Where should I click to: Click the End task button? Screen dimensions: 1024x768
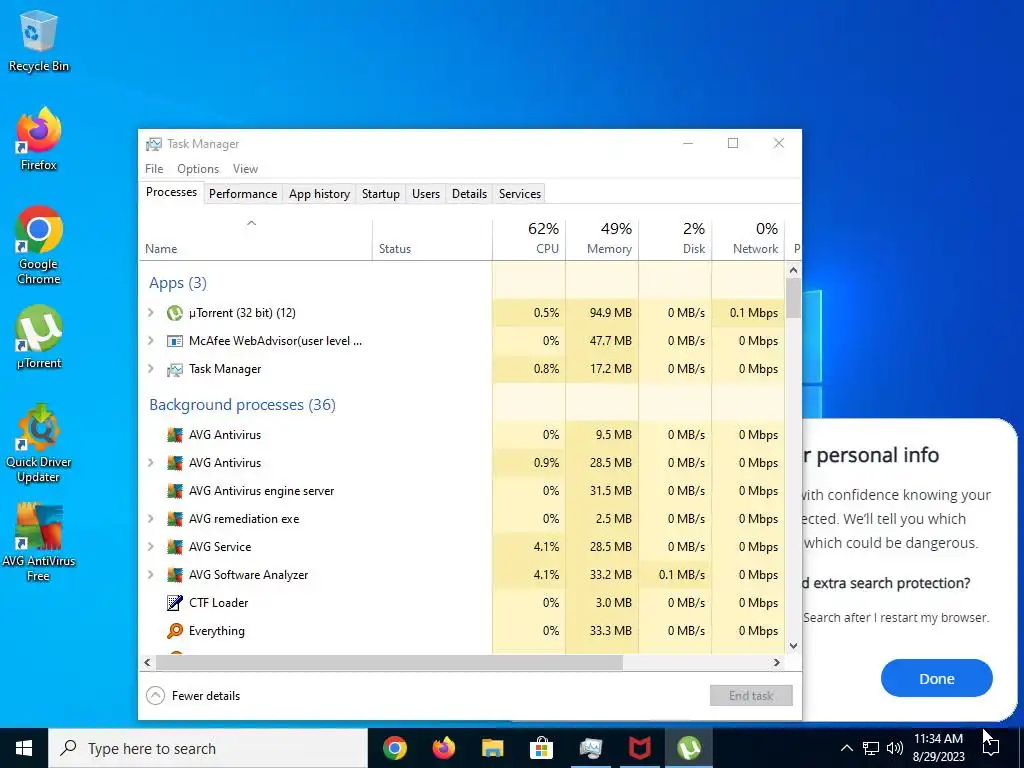(751, 696)
